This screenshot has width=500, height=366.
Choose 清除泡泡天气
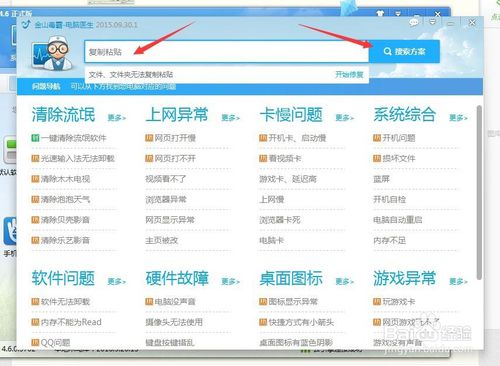65,199
